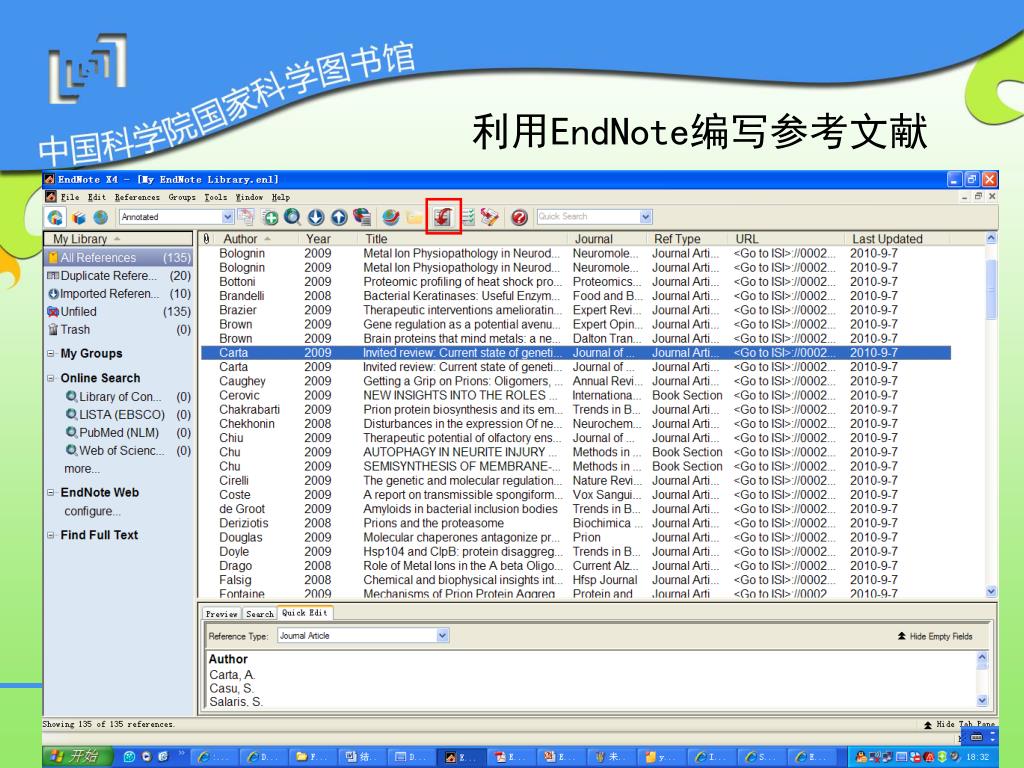This screenshot has width=1024, height=768.
Task: Click the Open File folder toolbar icon
Action: click(415, 217)
